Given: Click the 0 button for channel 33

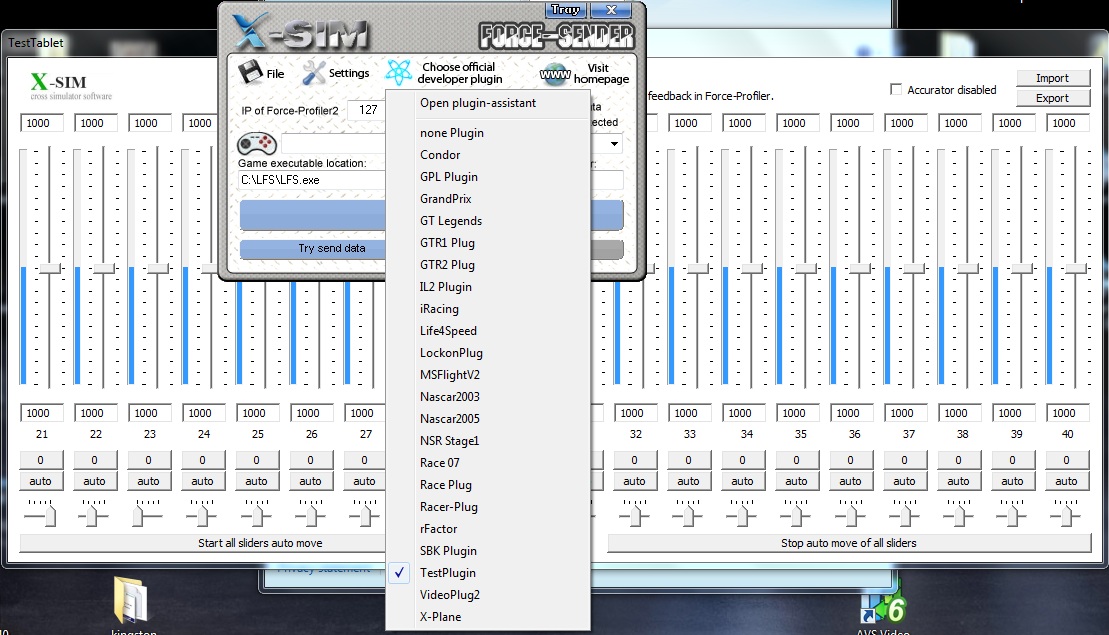Looking at the screenshot, I should (688, 460).
